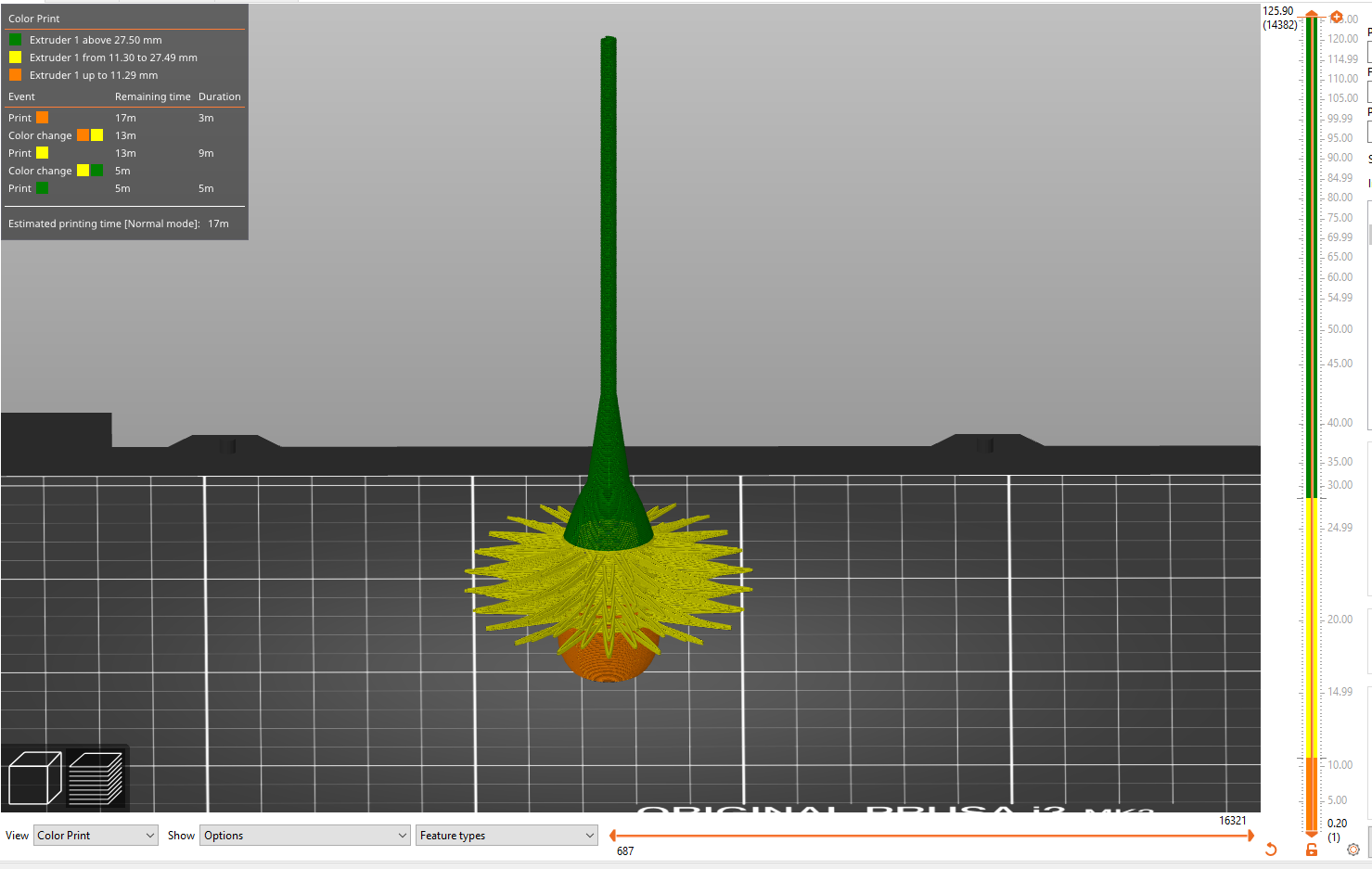Click the 16321 move count above the horizontal slider
Image resolution: width=1372 pixels, height=869 pixels.
1233,821
